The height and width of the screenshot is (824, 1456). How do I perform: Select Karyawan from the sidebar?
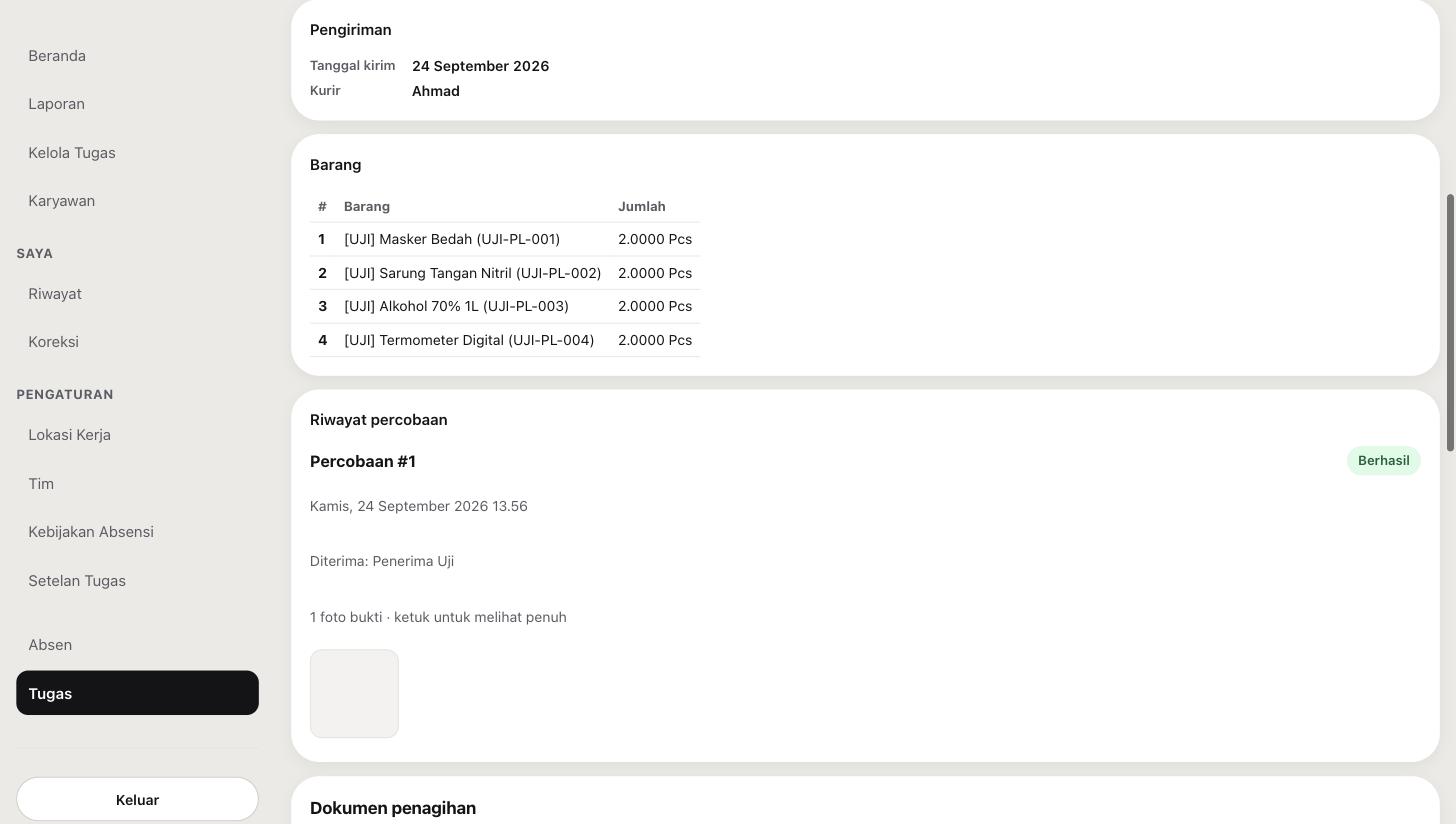[x=137, y=201]
